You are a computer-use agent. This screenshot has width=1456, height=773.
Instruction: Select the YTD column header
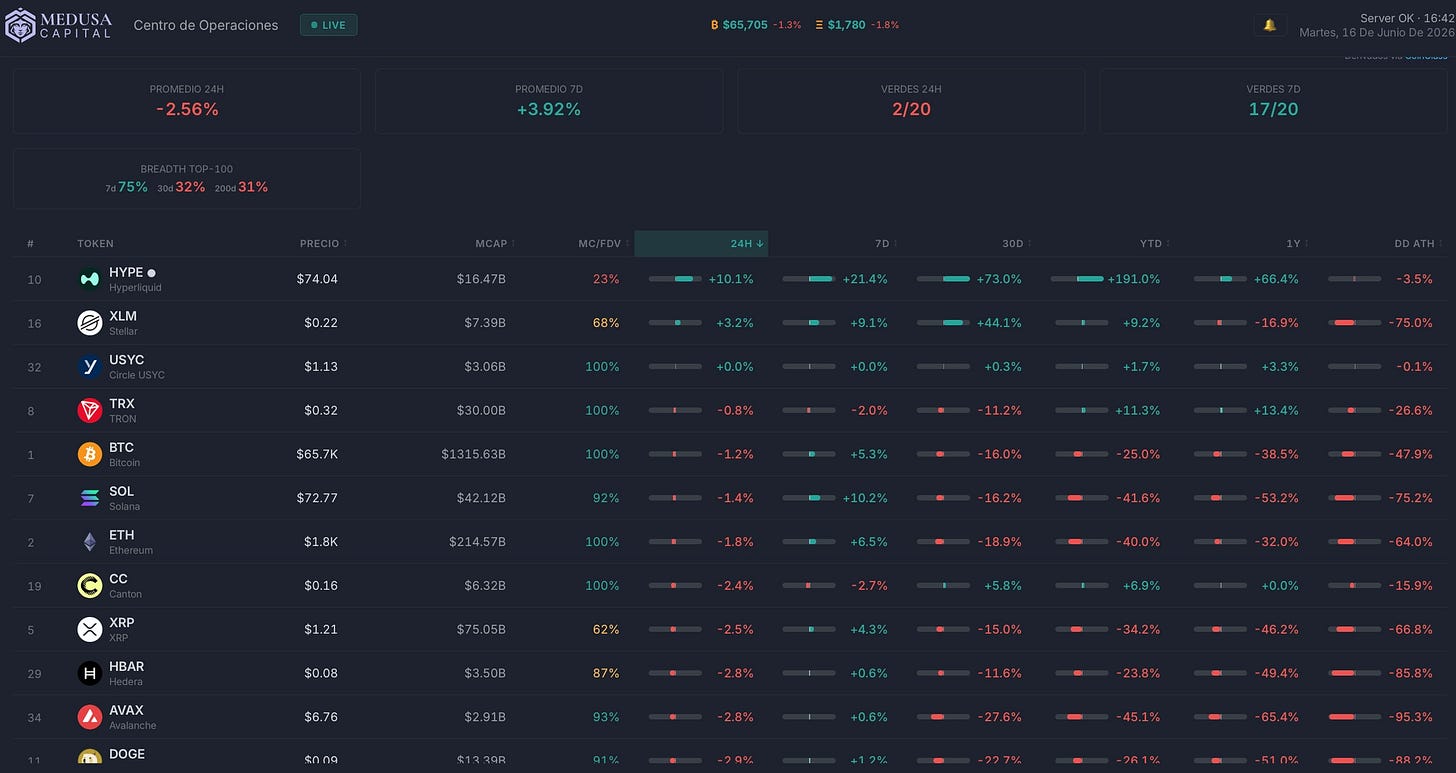[x=1154, y=244]
